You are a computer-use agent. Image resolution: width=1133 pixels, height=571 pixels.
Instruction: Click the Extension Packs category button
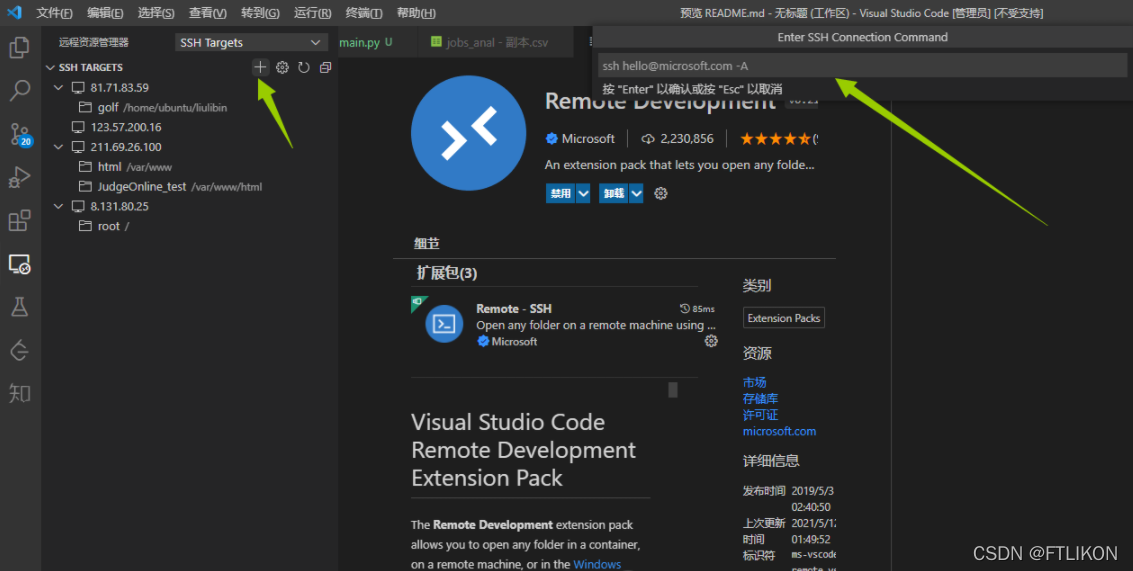click(783, 318)
